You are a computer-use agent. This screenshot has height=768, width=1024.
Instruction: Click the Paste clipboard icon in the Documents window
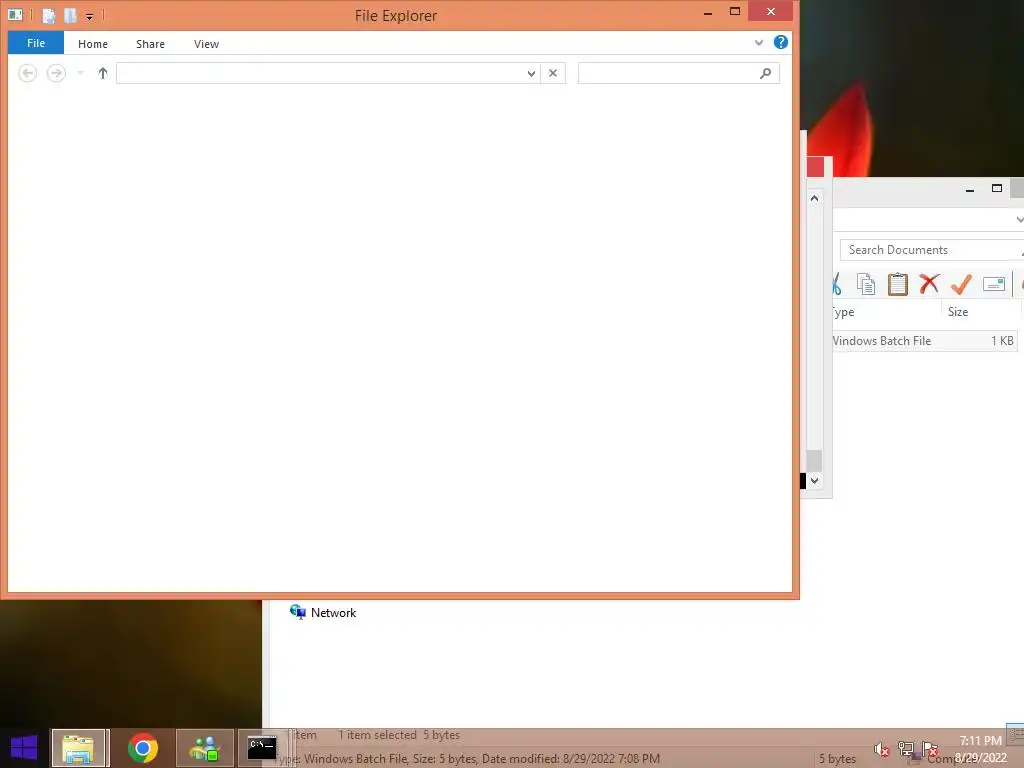898,284
